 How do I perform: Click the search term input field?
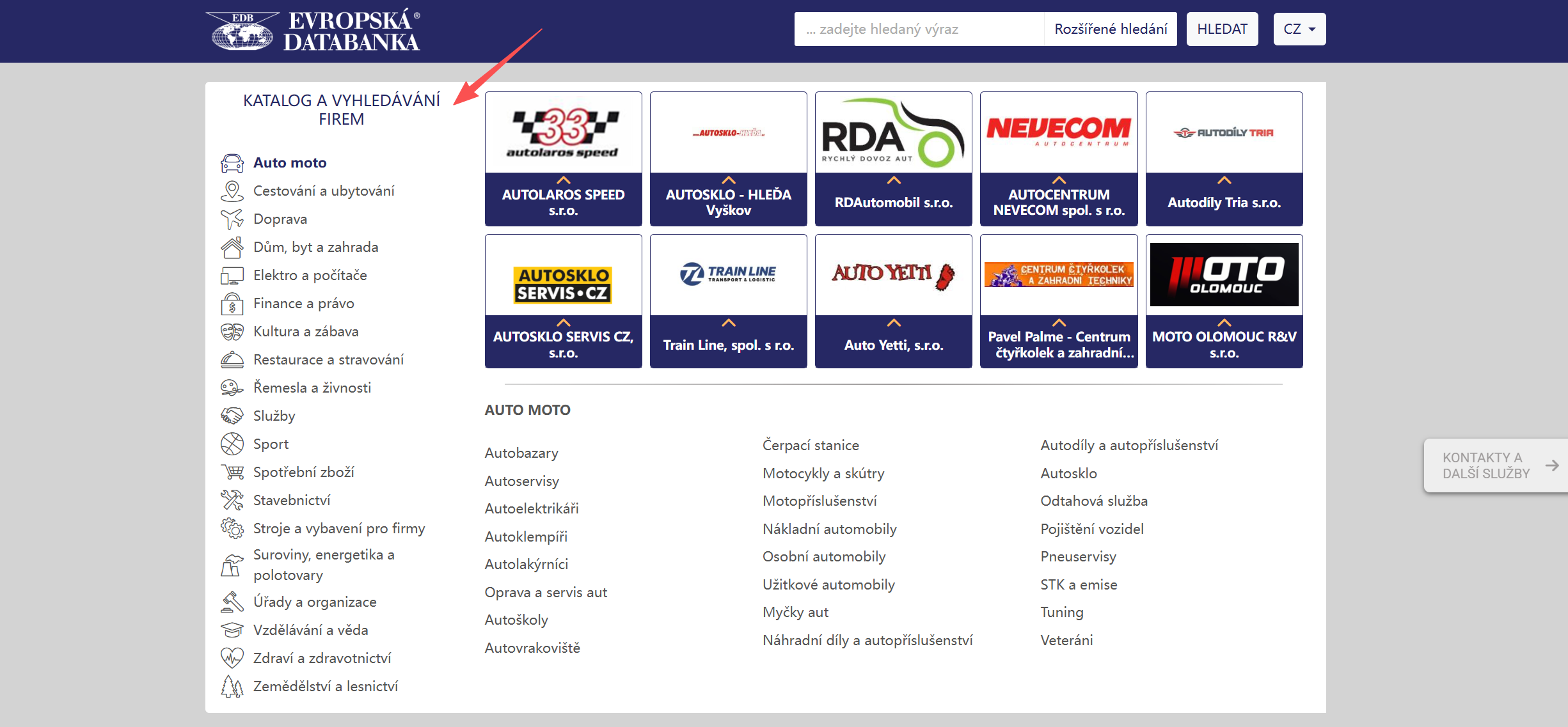918,29
